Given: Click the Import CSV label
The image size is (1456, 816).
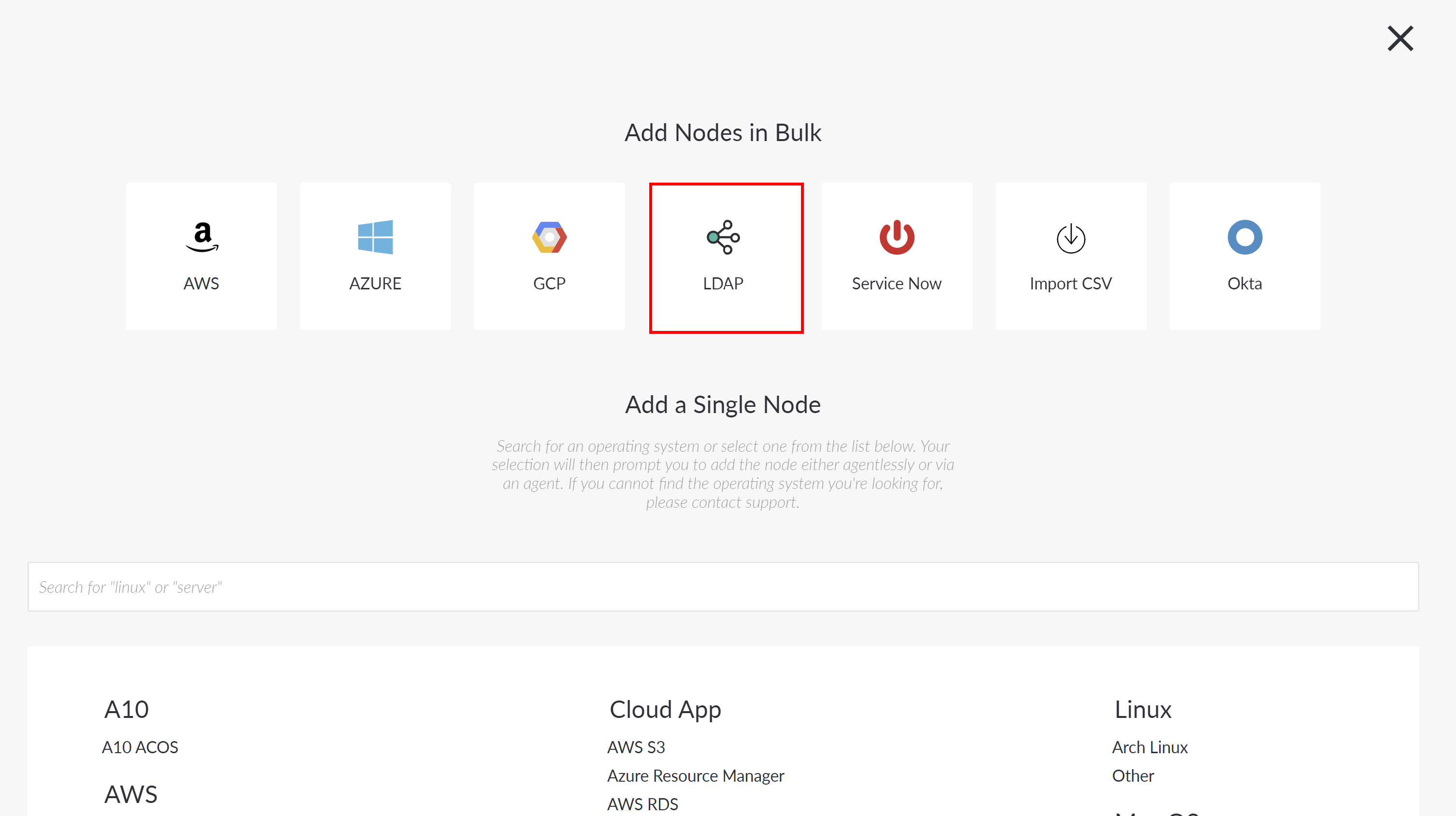Looking at the screenshot, I should tap(1071, 284).
